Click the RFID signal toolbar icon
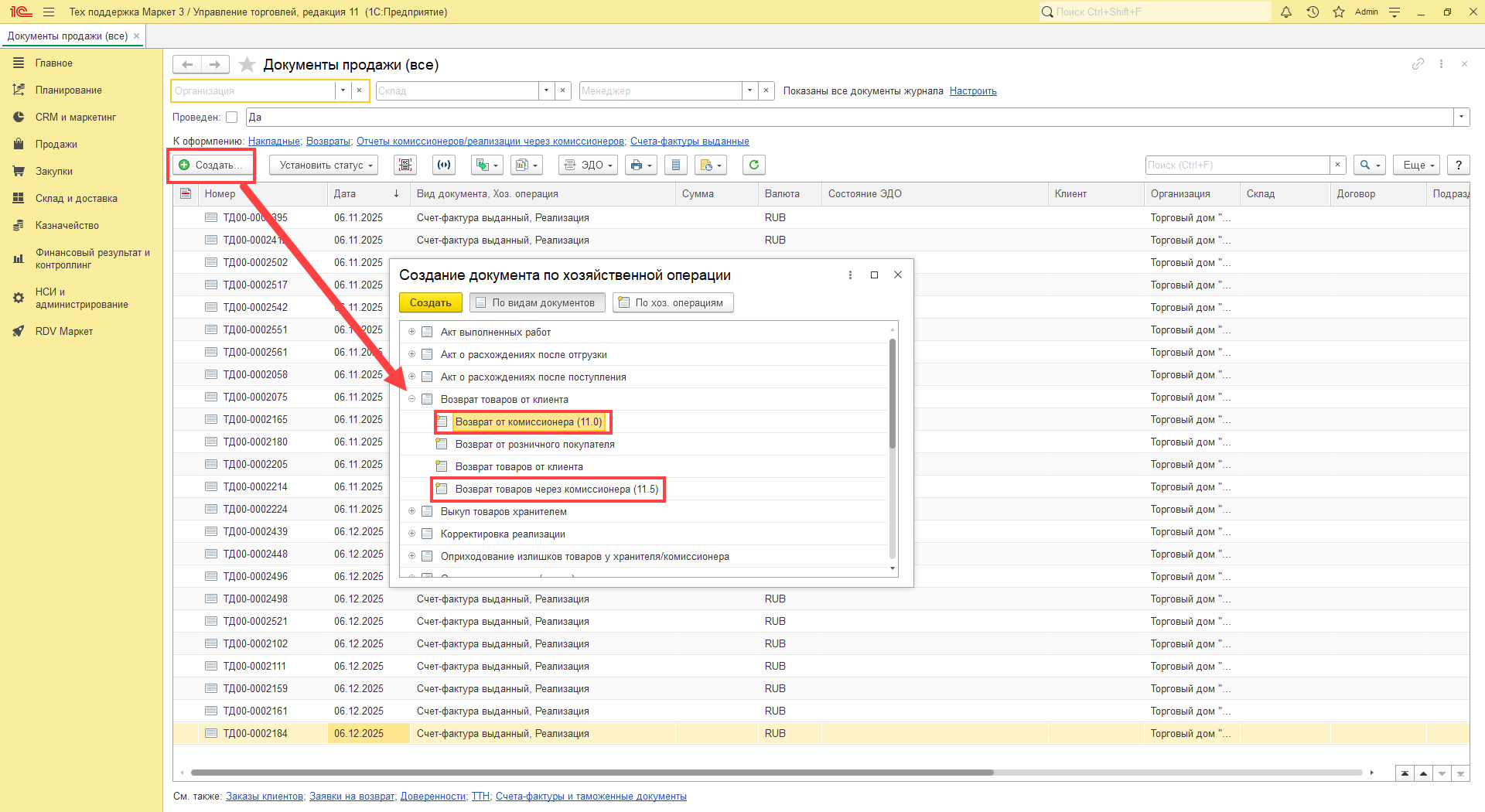Image resolution: width=1485 pixels, height=812 pixels. tap(444, 165)
